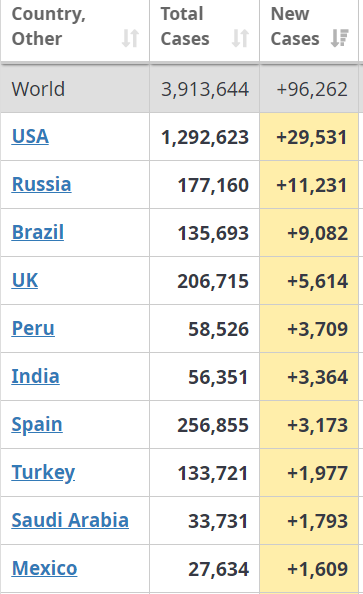Sort by Total Cases arrows icon
The width and height of the screenshot is (363, 594).
coord(240,38)
